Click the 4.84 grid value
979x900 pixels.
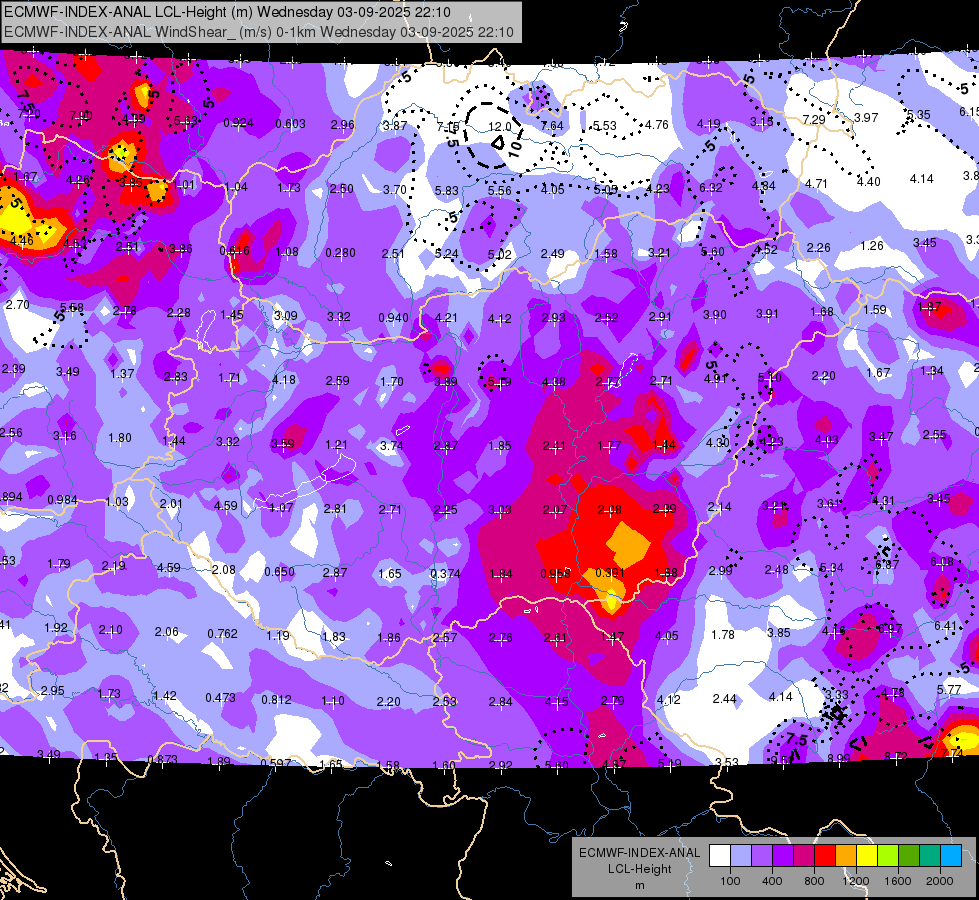tap(764, 185)
